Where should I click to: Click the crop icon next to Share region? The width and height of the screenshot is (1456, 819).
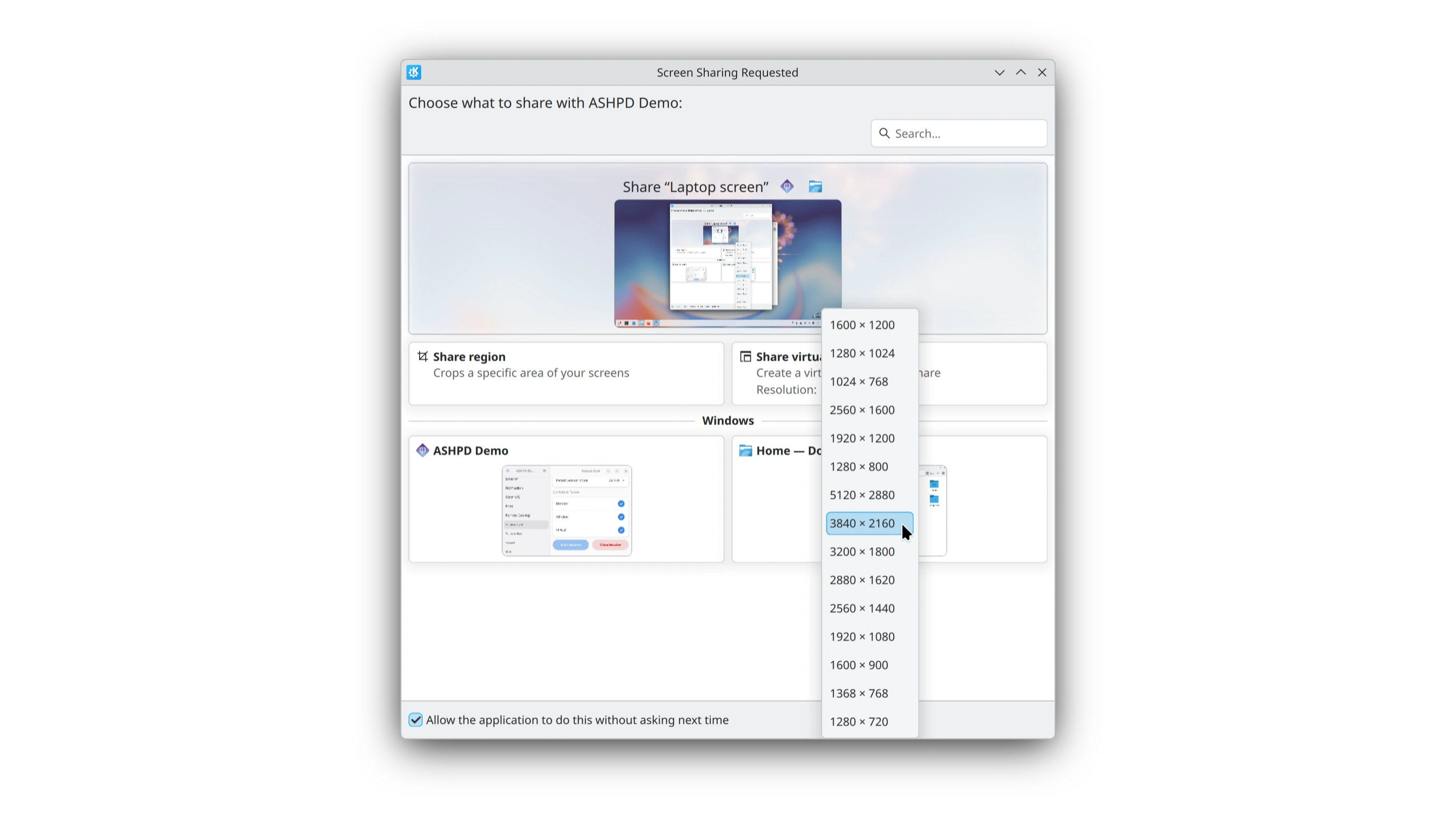click(423, 356)
